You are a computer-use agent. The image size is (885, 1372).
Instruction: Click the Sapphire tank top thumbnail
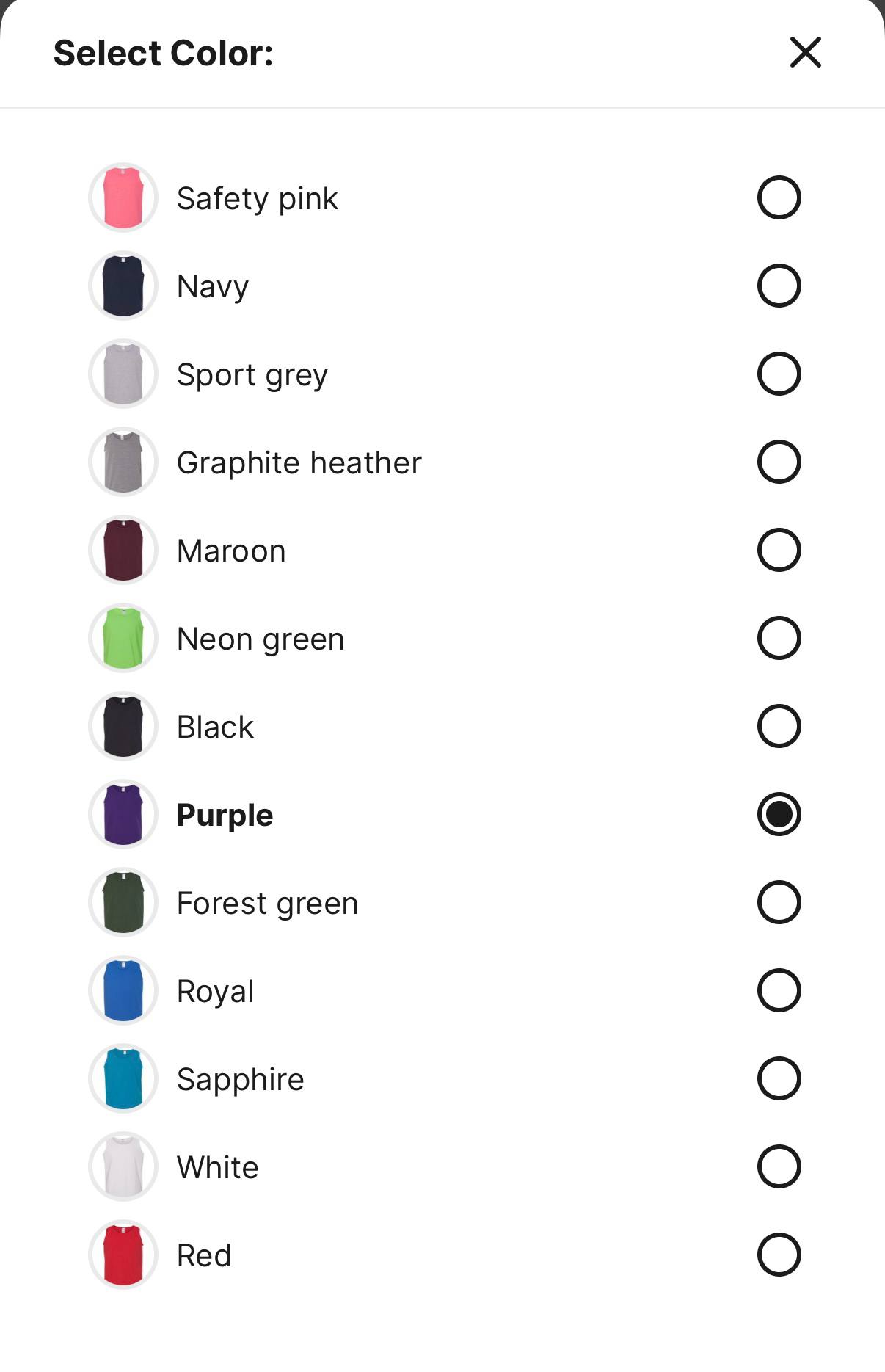(123, 1078)
